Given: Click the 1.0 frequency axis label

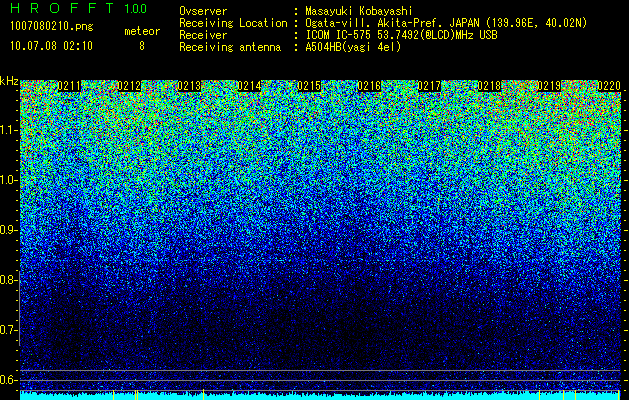Looking at the screenshot, I should pos(9,180).
